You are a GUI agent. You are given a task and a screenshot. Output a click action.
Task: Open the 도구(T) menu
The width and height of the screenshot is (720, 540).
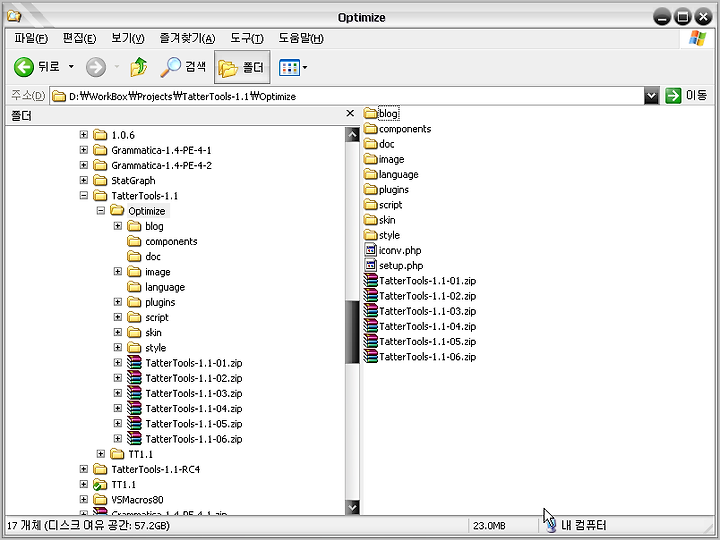tap(247, 38)
